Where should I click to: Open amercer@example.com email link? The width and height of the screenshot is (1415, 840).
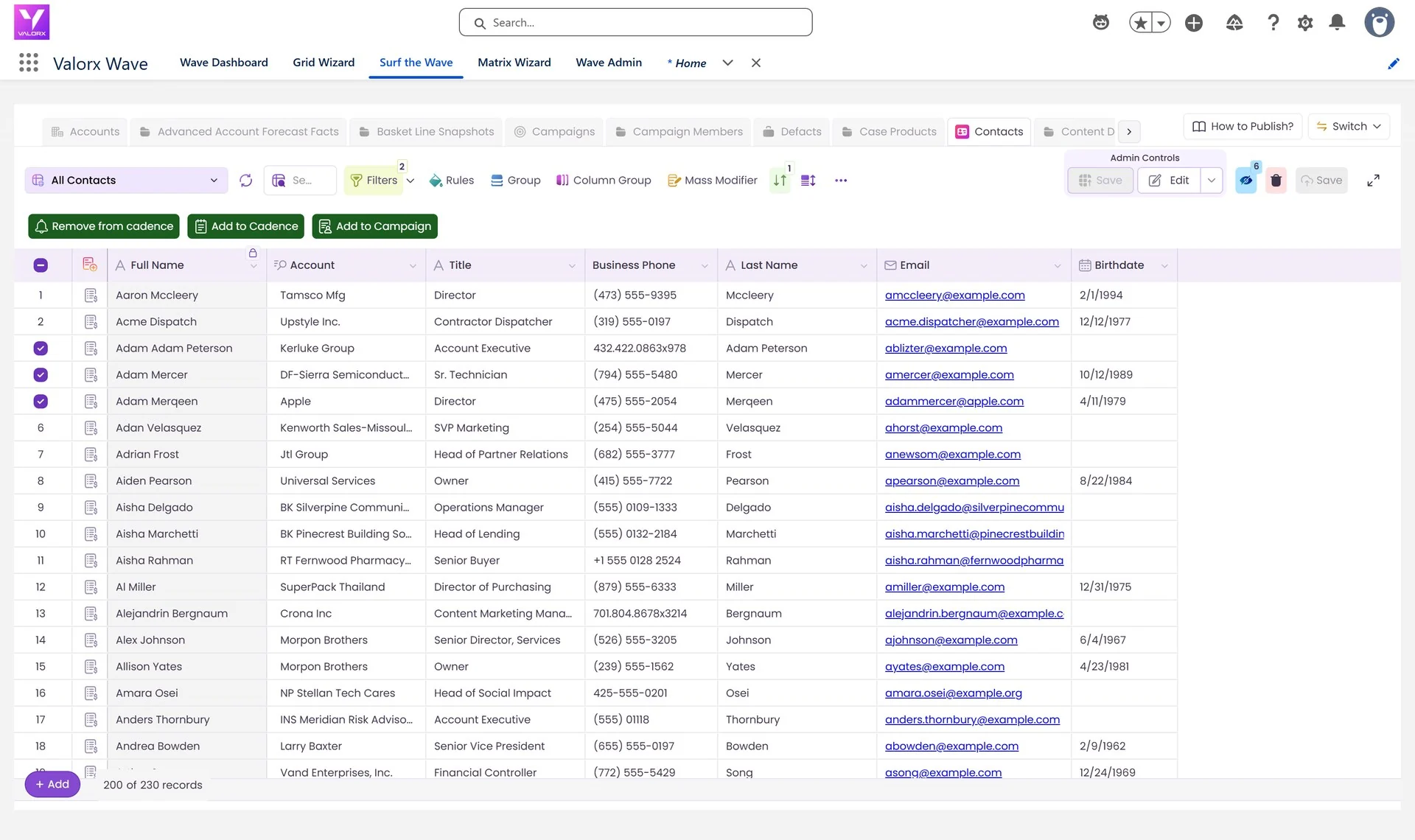(949, 375)
